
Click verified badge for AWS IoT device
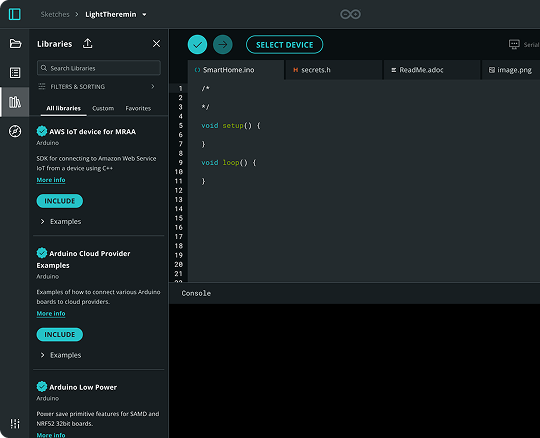click(x=42, y=131)
